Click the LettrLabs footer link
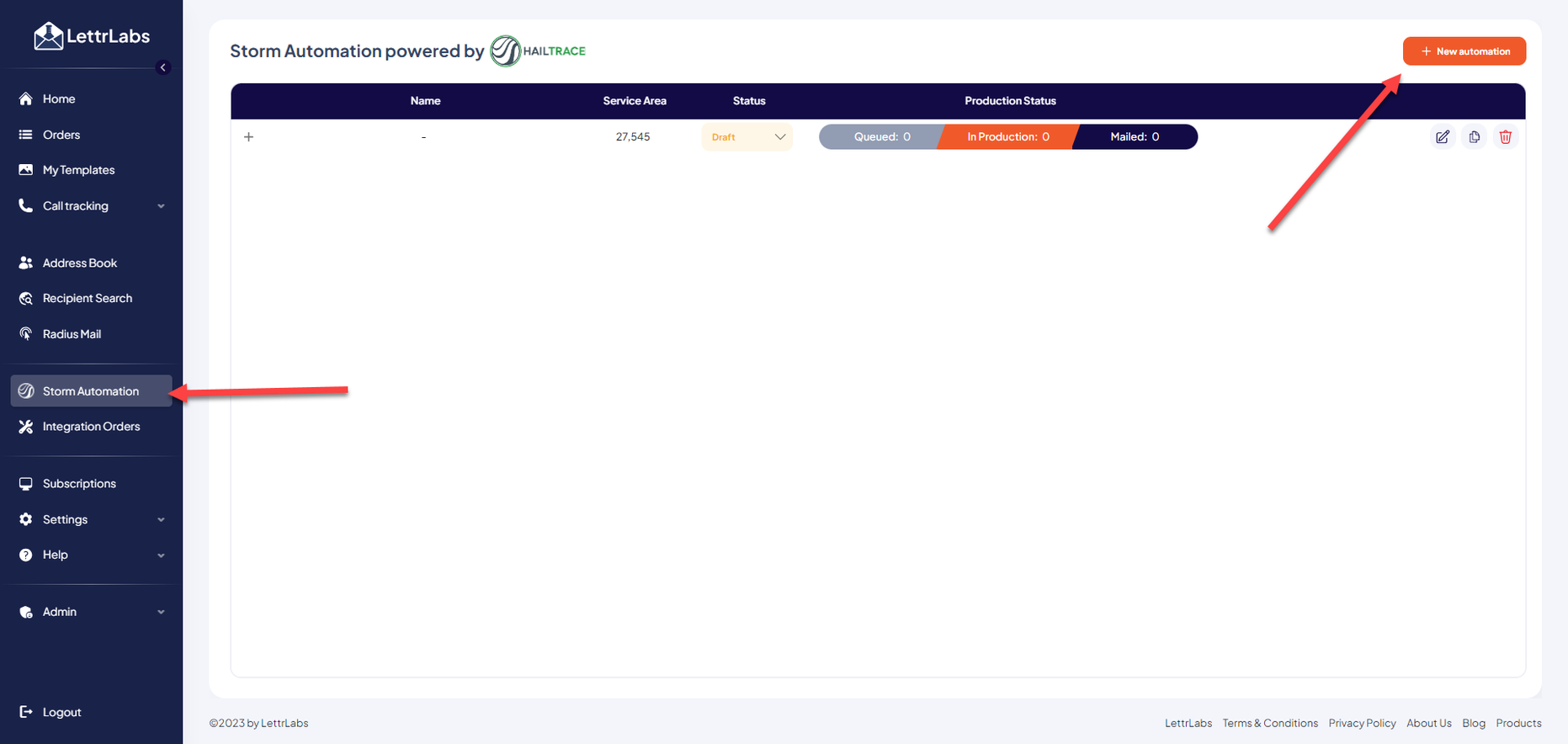1568x744 pixels. click(1188, 723)
